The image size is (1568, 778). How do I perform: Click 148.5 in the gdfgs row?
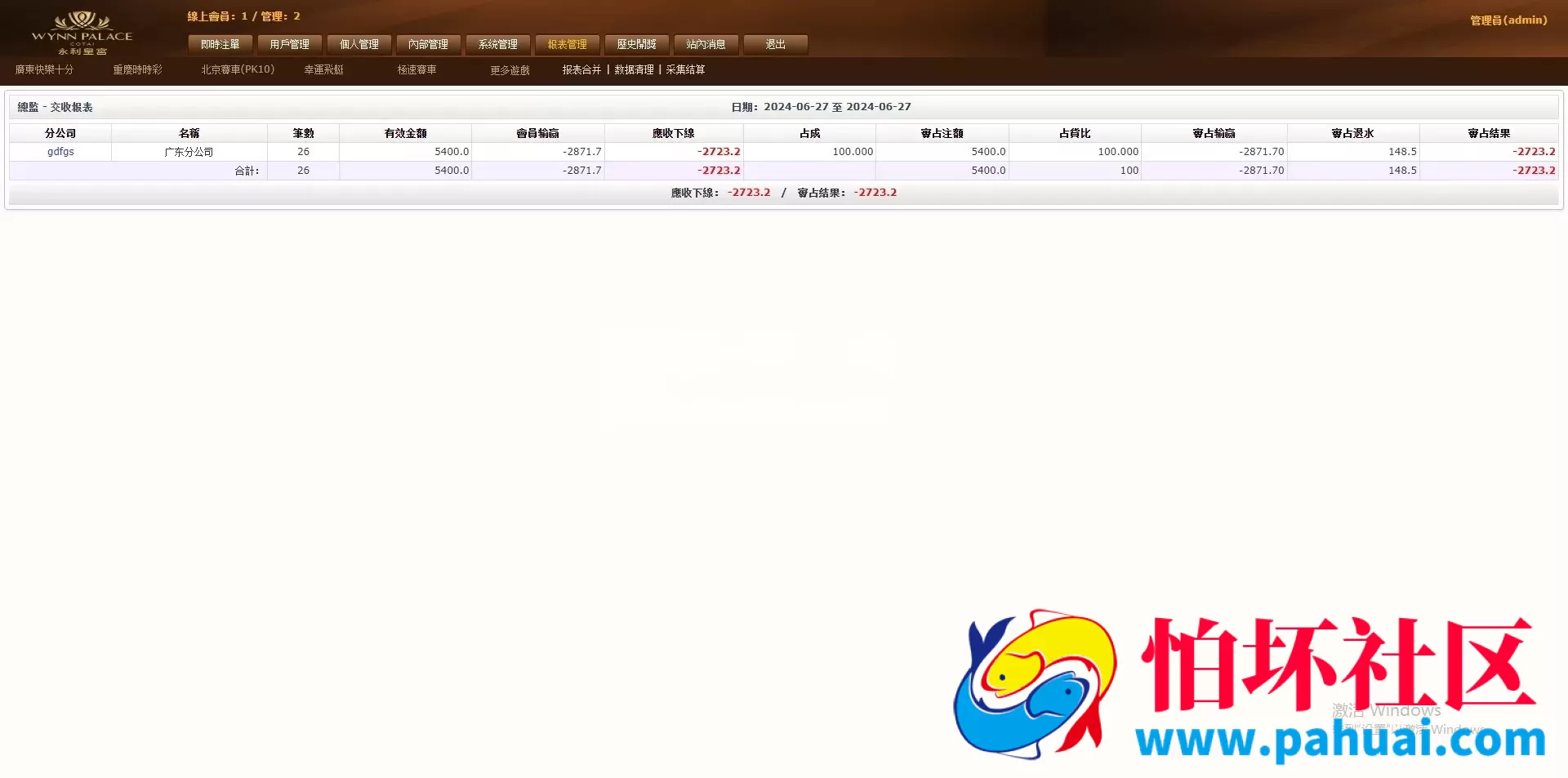(1402, 152)
